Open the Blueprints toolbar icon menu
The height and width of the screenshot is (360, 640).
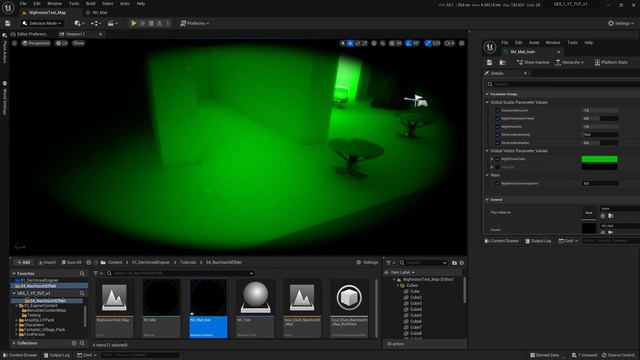pos(96,23)
